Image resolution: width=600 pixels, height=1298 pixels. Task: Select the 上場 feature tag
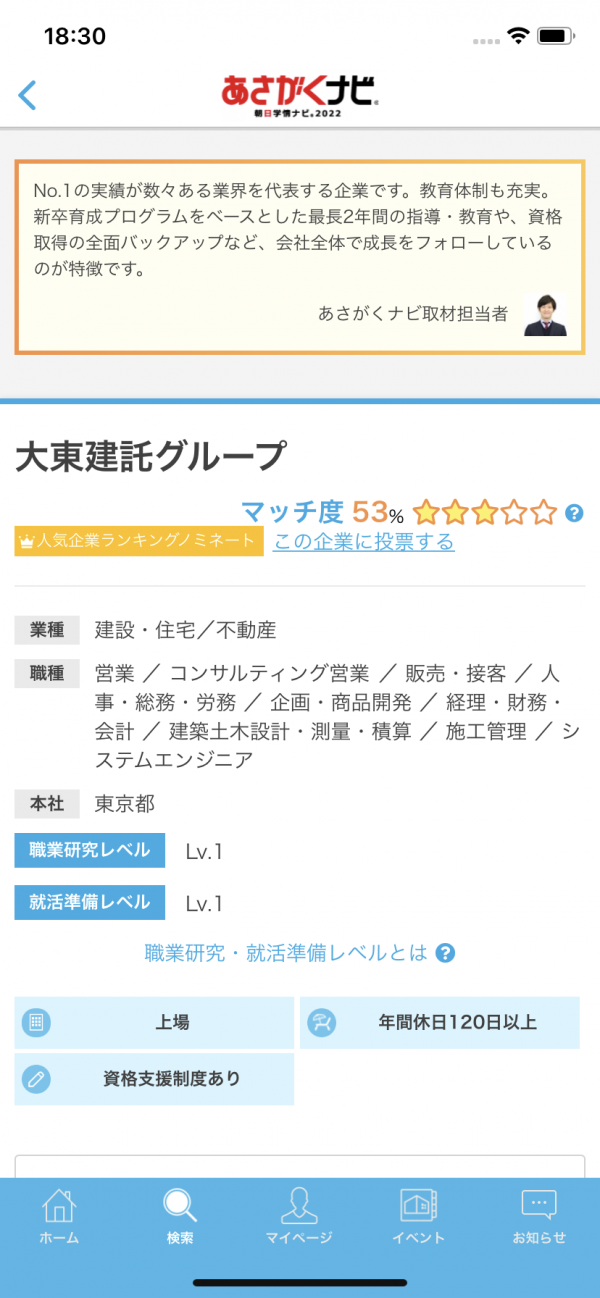154,1023
